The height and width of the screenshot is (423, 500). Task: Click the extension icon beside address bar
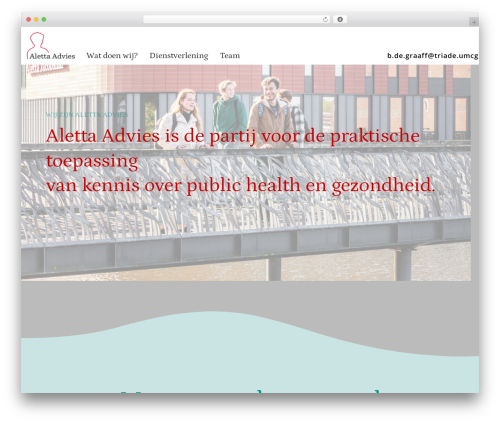[340, 20]
